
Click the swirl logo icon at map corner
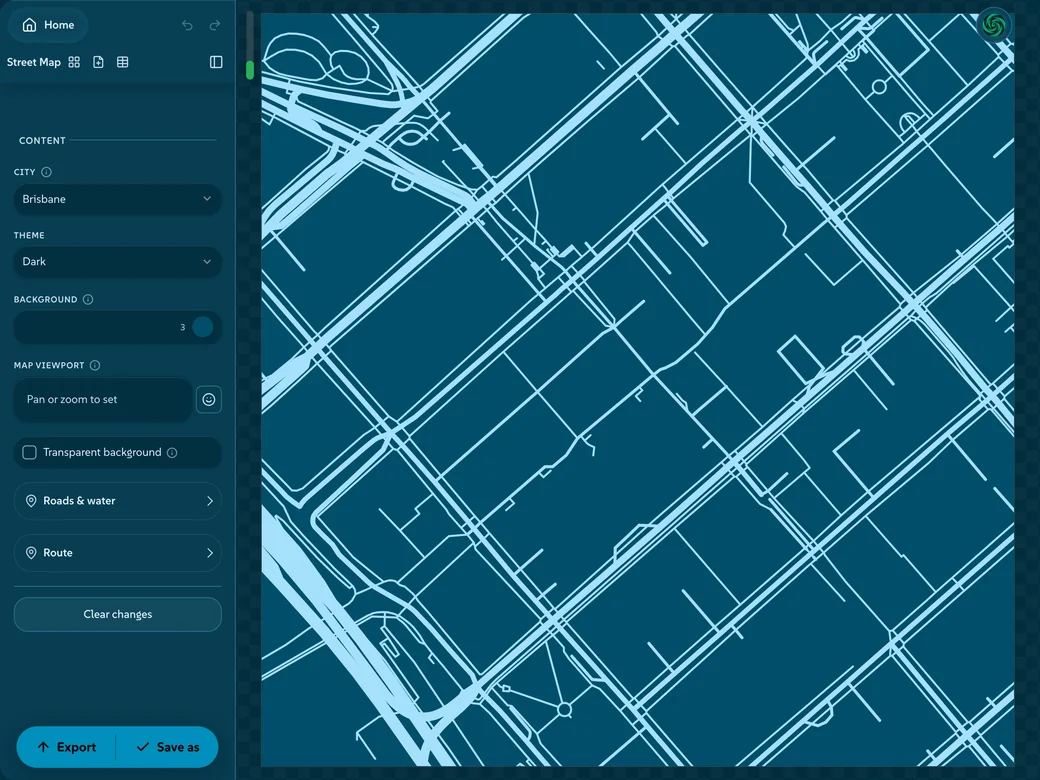coord(994,26)
